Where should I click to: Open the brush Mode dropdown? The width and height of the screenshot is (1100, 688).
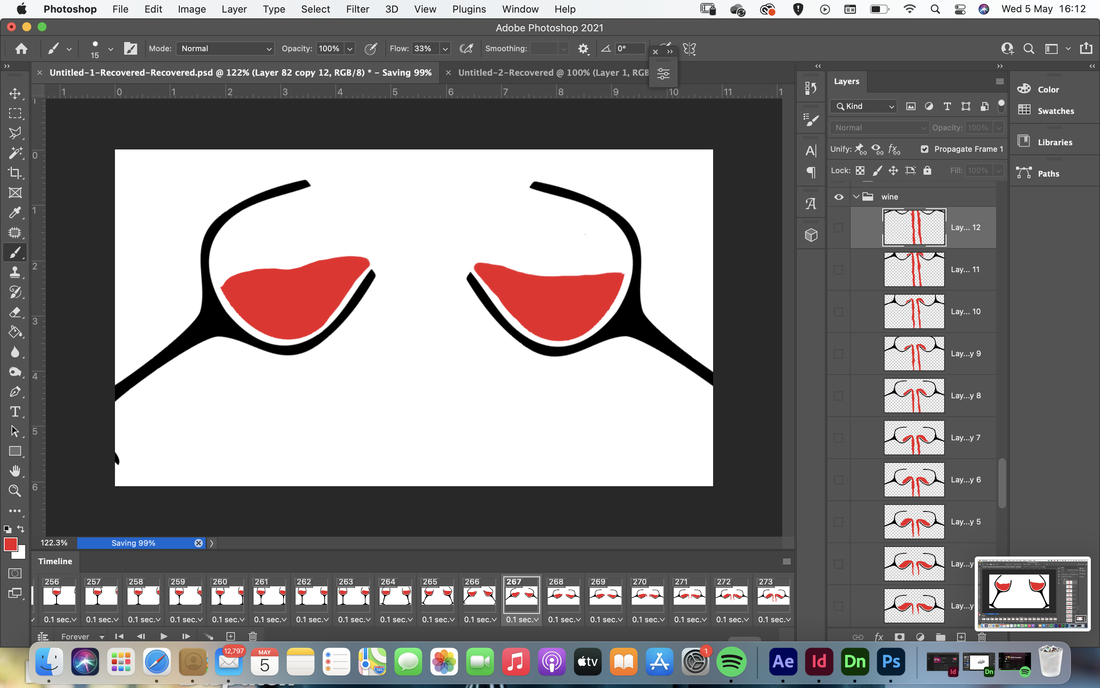point(225,48)
